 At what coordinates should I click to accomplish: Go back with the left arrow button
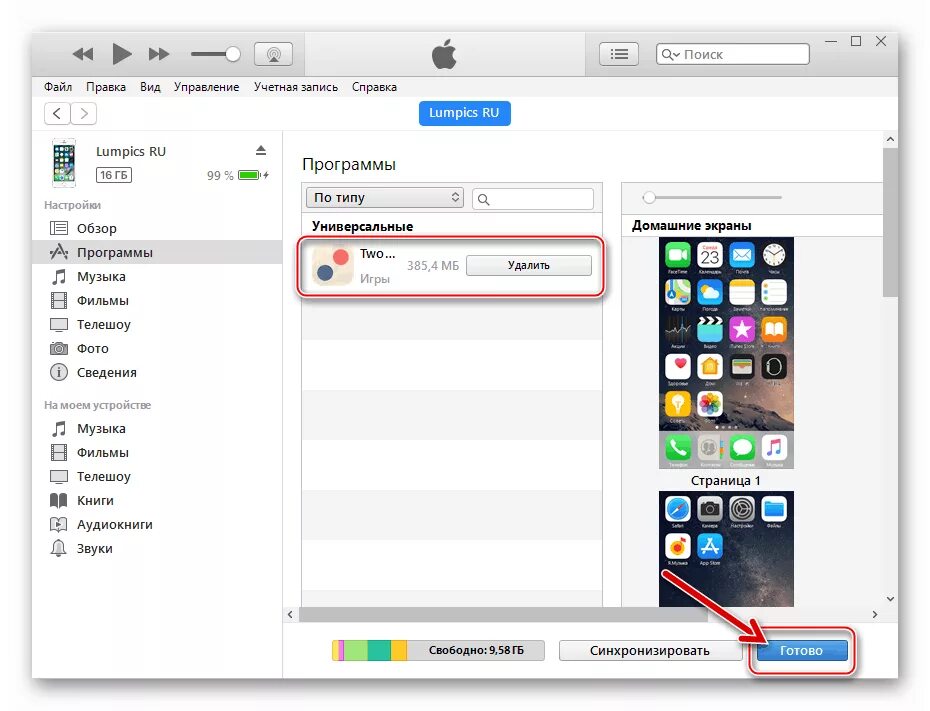tap(57, 113)
